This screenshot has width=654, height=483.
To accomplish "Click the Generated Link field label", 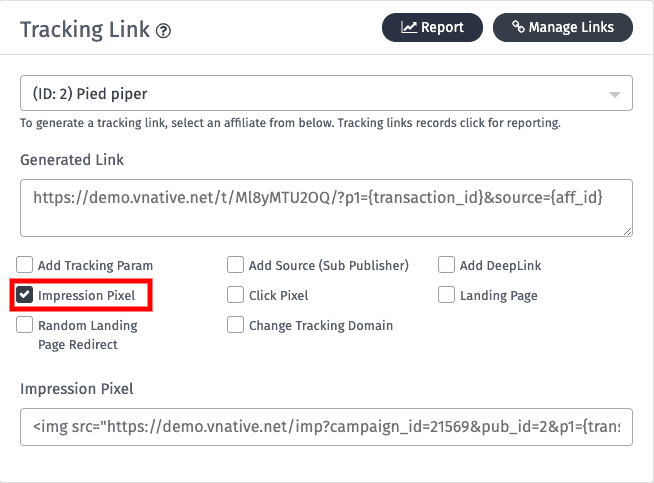I will point(72,160).
